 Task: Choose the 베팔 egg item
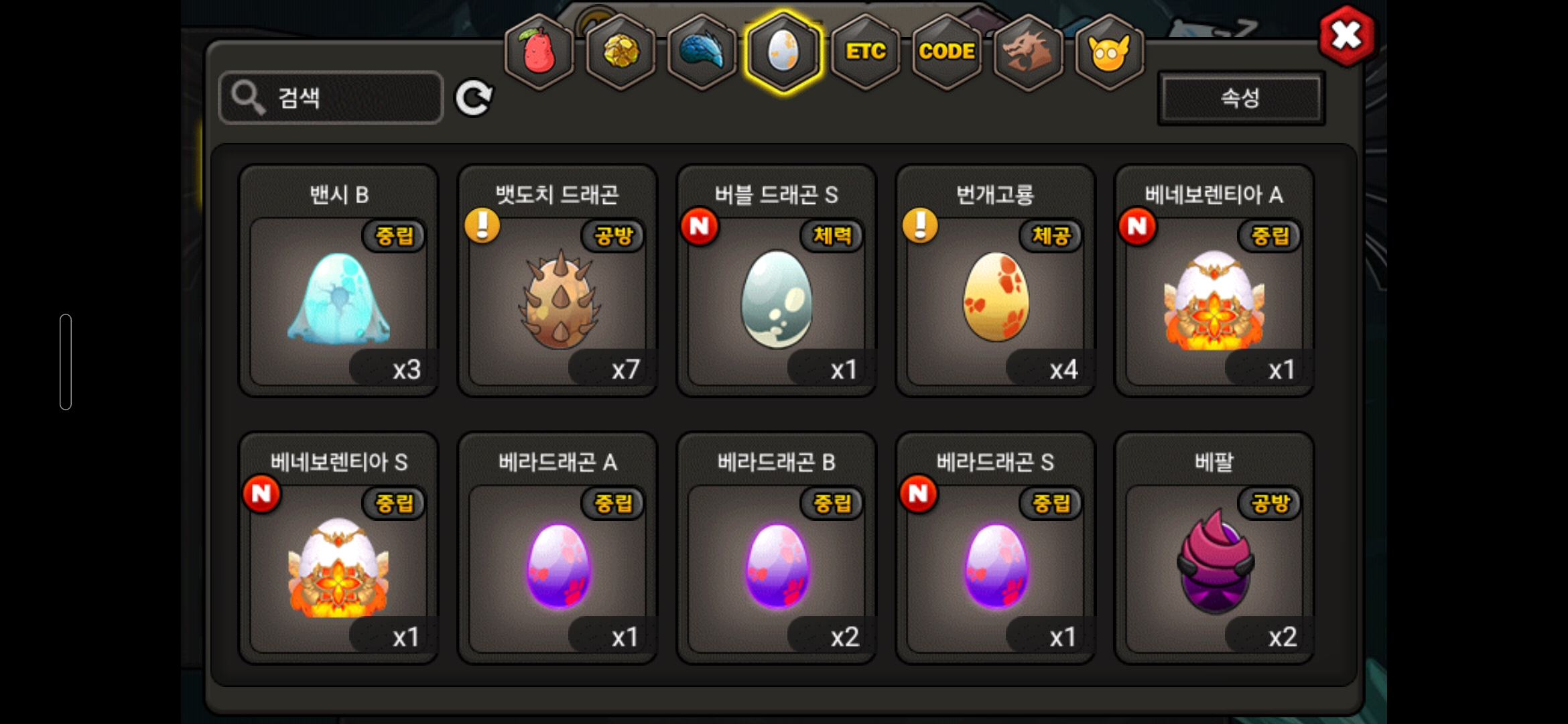[x=1214, y=548]
